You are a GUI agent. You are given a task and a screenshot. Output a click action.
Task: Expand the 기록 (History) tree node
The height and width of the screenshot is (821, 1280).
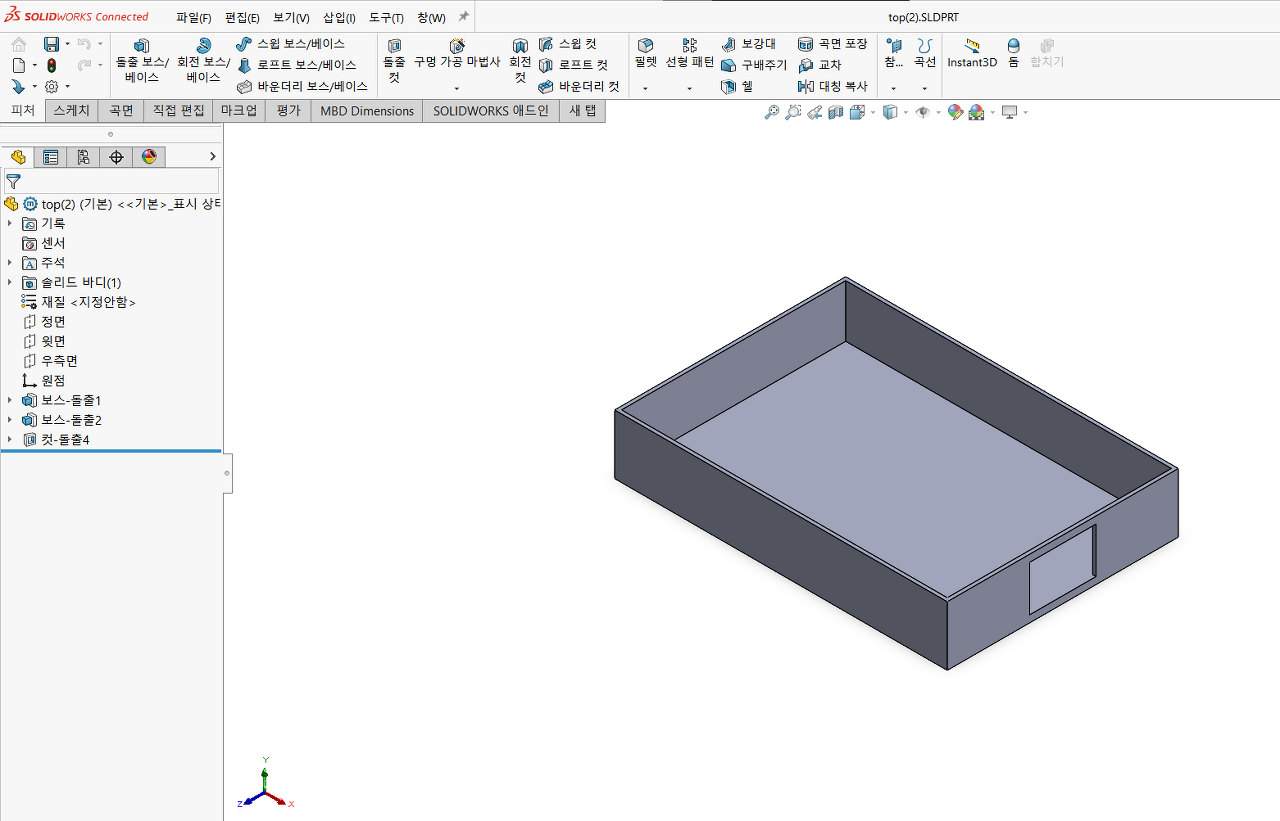10,223
